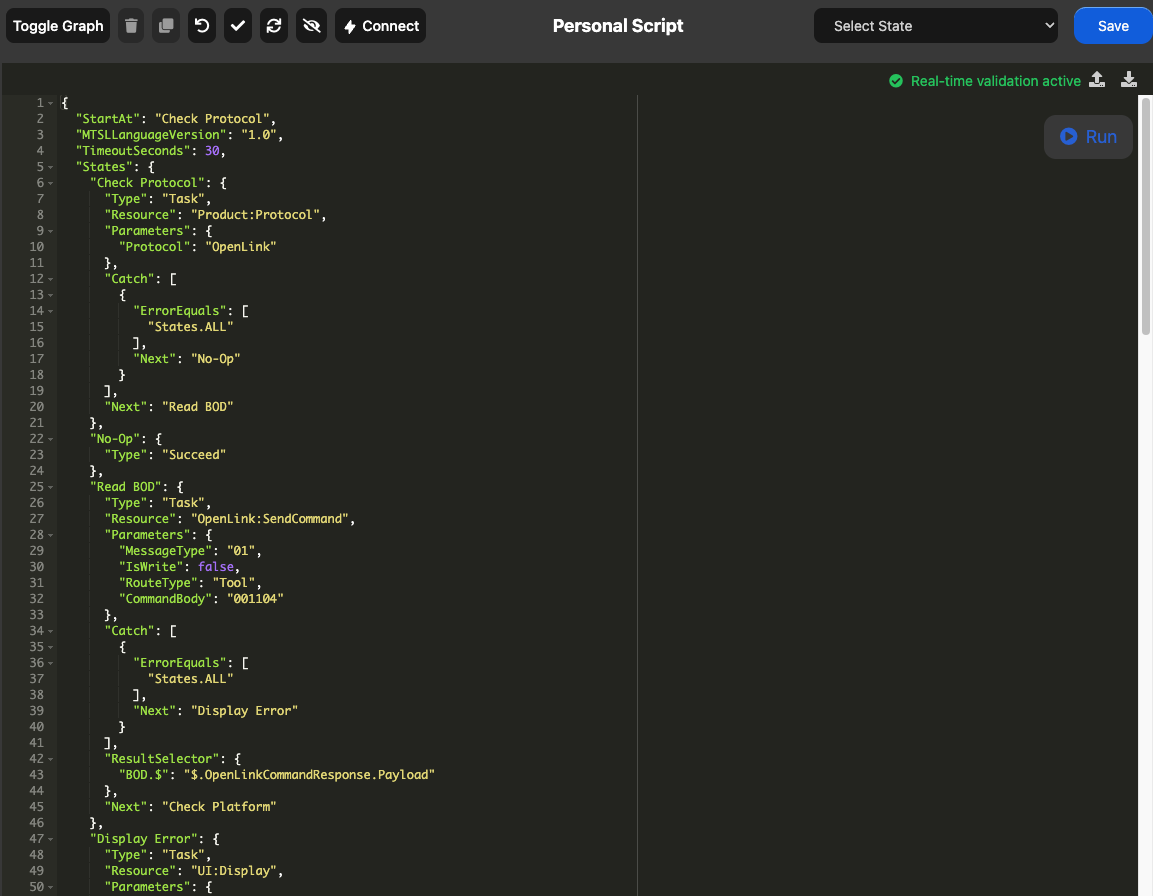
Task: Click the "Succeed" type value
Action: (194, 455)
